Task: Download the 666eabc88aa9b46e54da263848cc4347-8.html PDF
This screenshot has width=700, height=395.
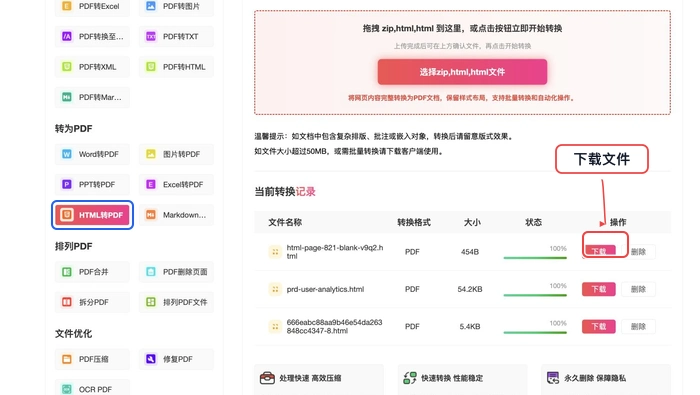Action: coord(599,327)
